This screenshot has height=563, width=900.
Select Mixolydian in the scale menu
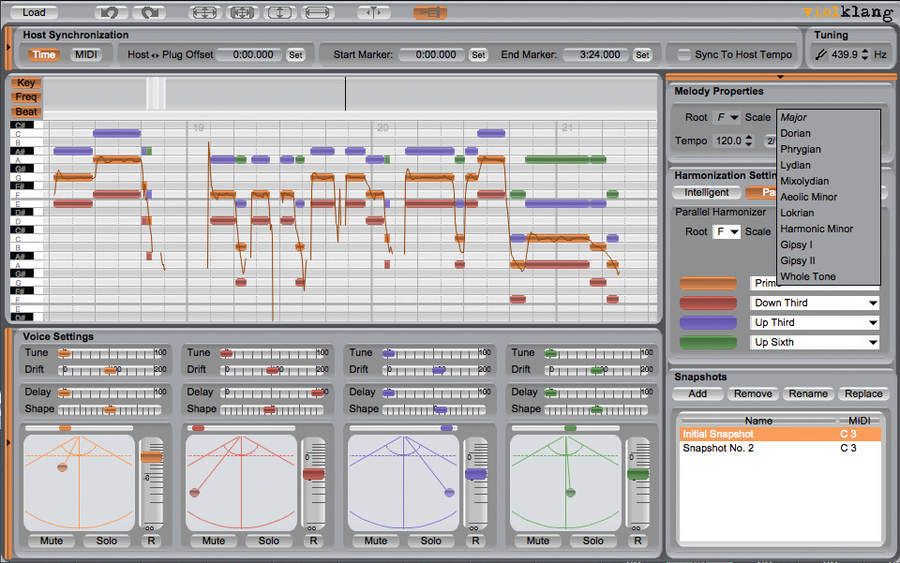(804, 181)
